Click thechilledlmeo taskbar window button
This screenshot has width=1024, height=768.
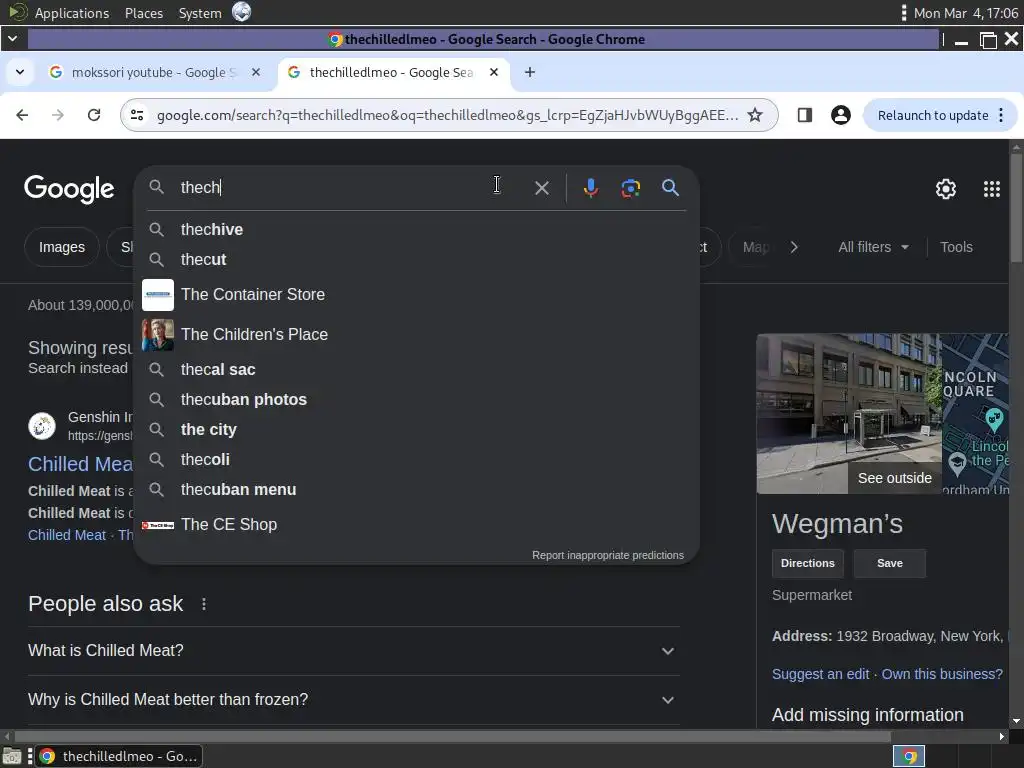119,756
